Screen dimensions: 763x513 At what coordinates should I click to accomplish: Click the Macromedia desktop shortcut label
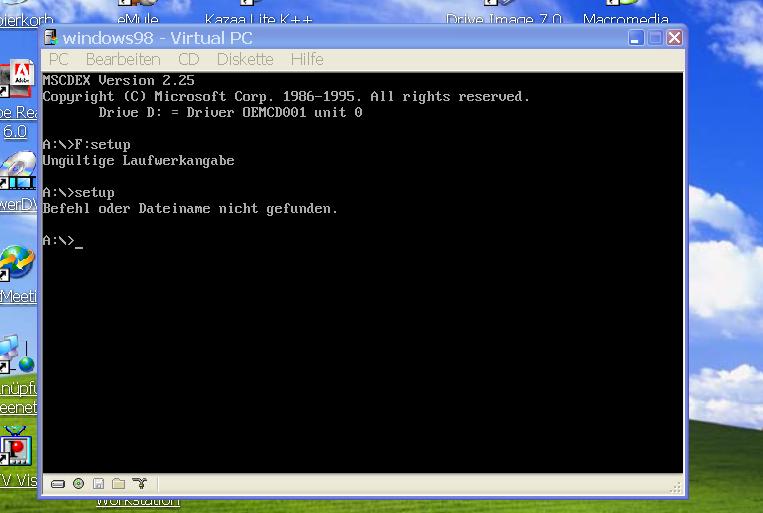[626, 19]
